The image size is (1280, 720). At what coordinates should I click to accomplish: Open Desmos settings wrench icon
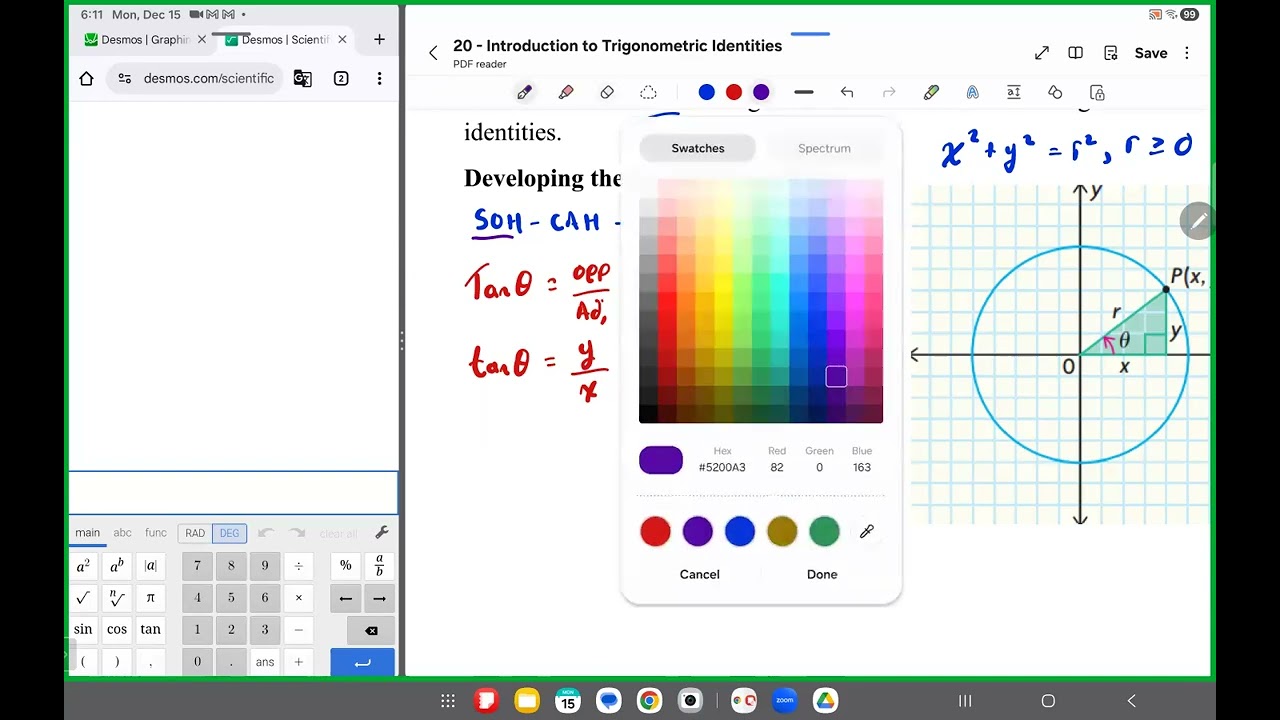tap(381, 533)
